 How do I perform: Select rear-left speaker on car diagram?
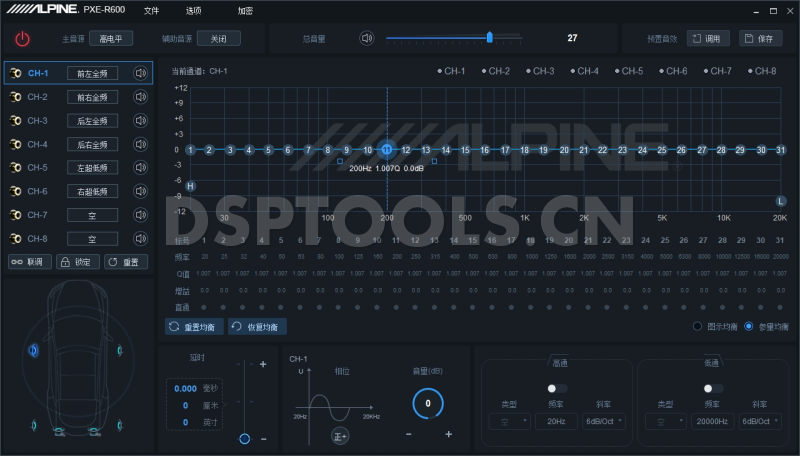pyautogui.click(x=34, y=425)
